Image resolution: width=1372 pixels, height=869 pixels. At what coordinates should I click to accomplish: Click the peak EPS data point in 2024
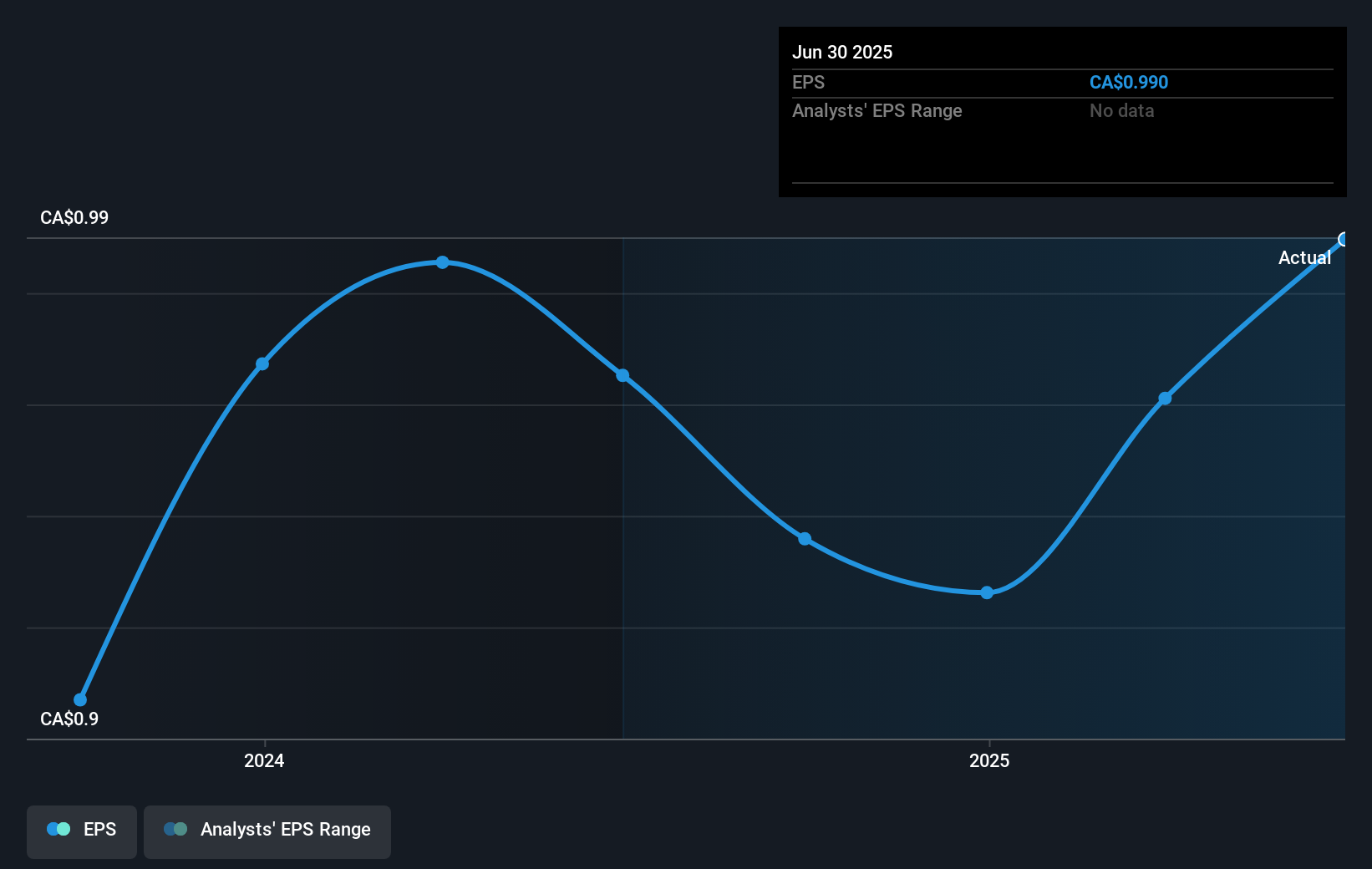(443, 262)
